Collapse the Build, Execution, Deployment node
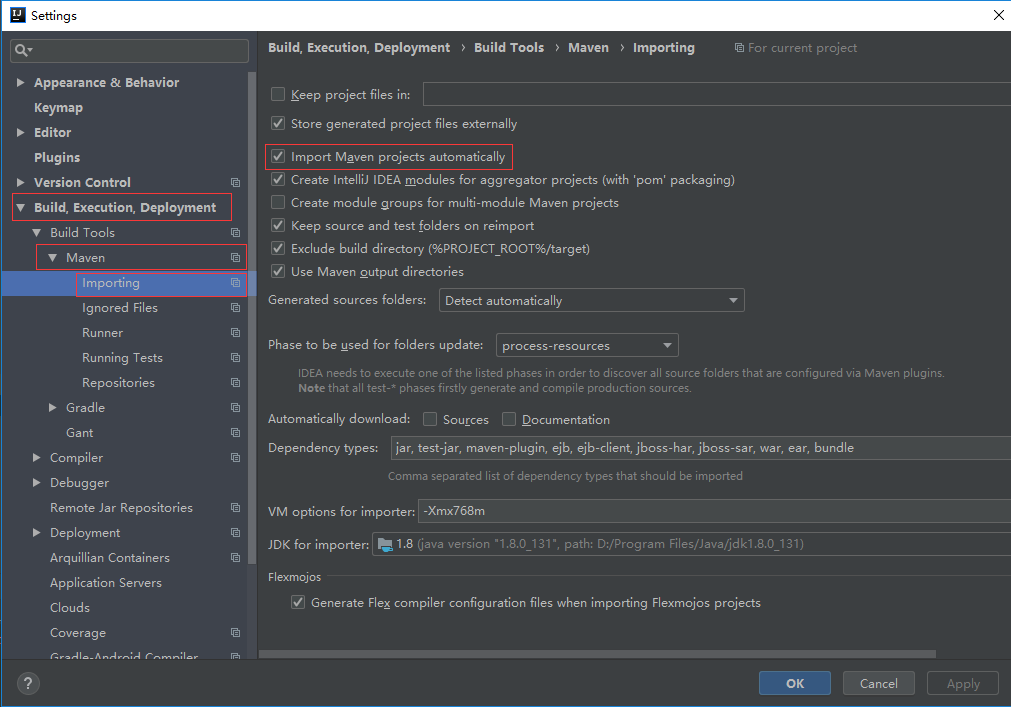Image resolution: width=1011 pixels, height=707 pixels. pyautogui.click(x=21, y=208)
